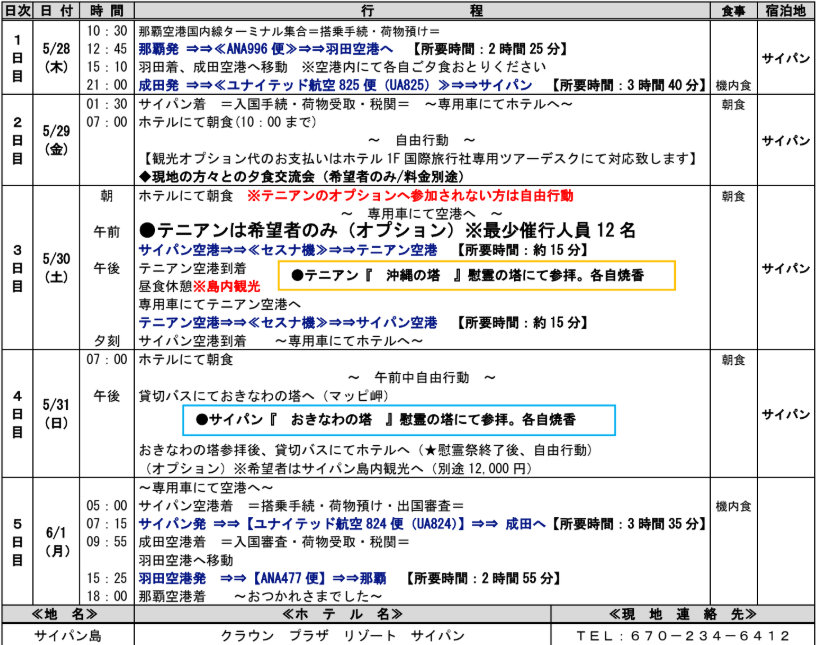The width and height of the screenshot is (816, 645).
Task: Click the テニアン空港 to サイパン空港 Cessna line
Action: pos(288,323)
